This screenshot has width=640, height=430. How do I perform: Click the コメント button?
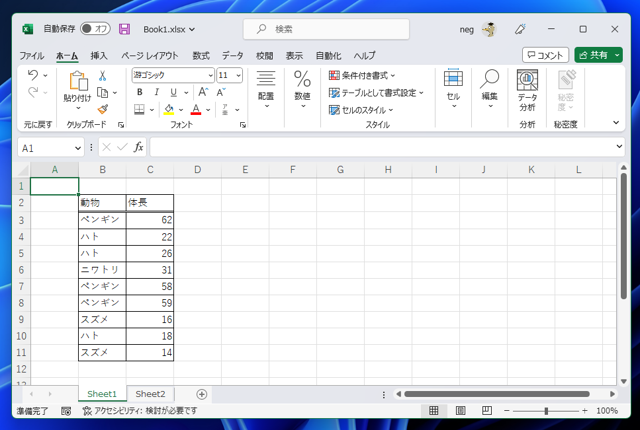click(545, 55)
